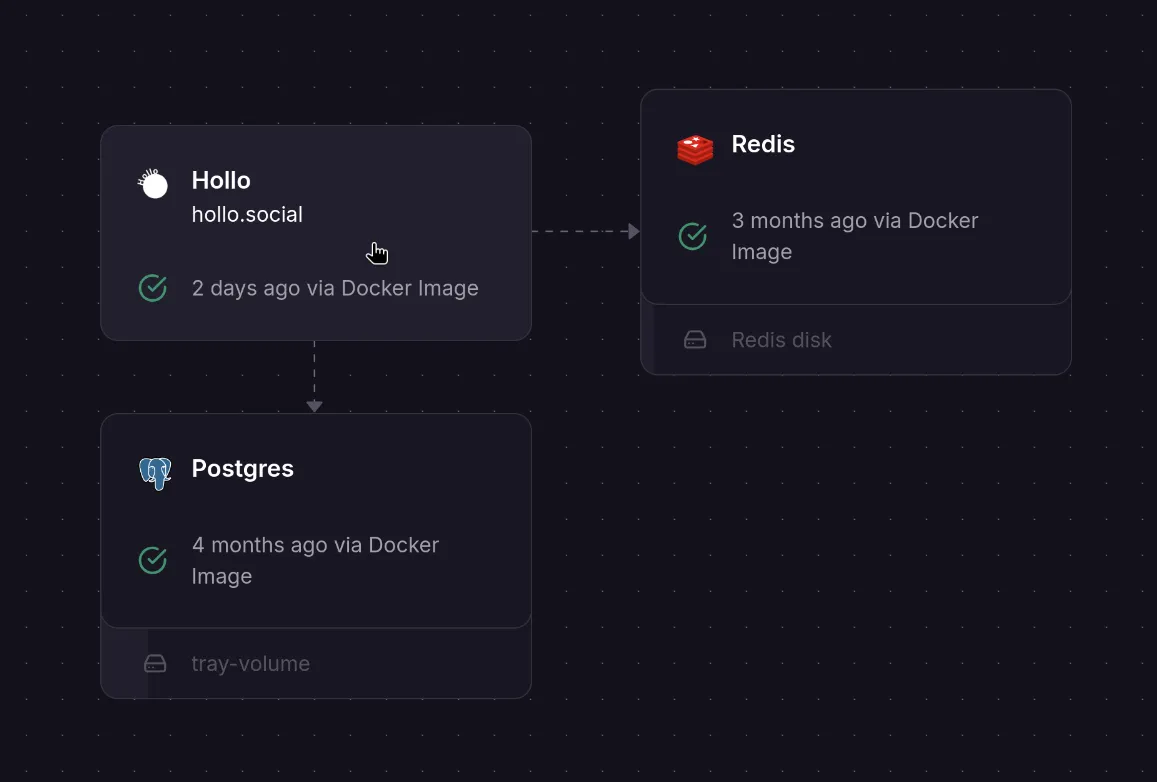Select the Postgres service title
1157x782 pixels.
point(243,468)
